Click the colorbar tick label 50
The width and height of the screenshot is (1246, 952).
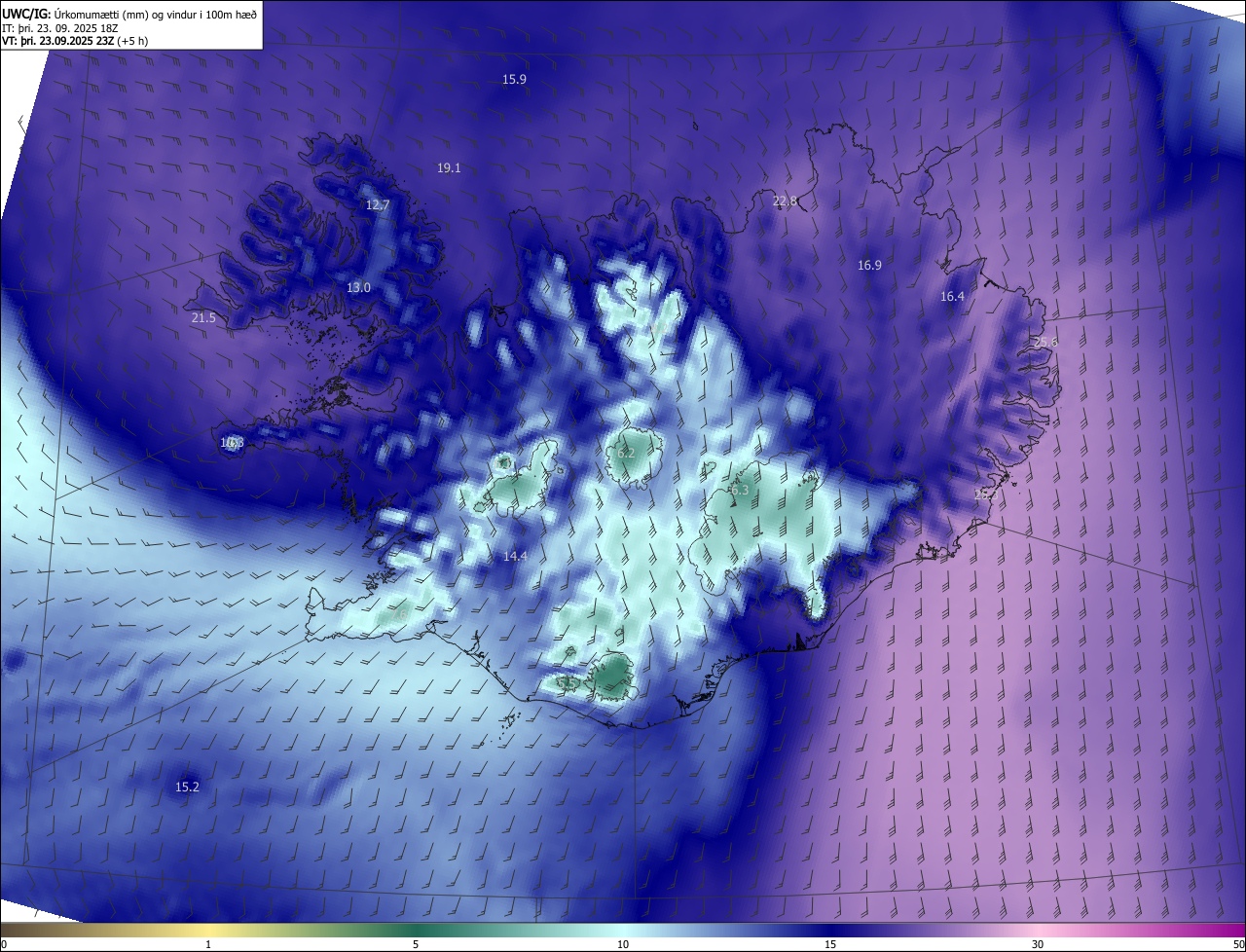pos(1238,944)
